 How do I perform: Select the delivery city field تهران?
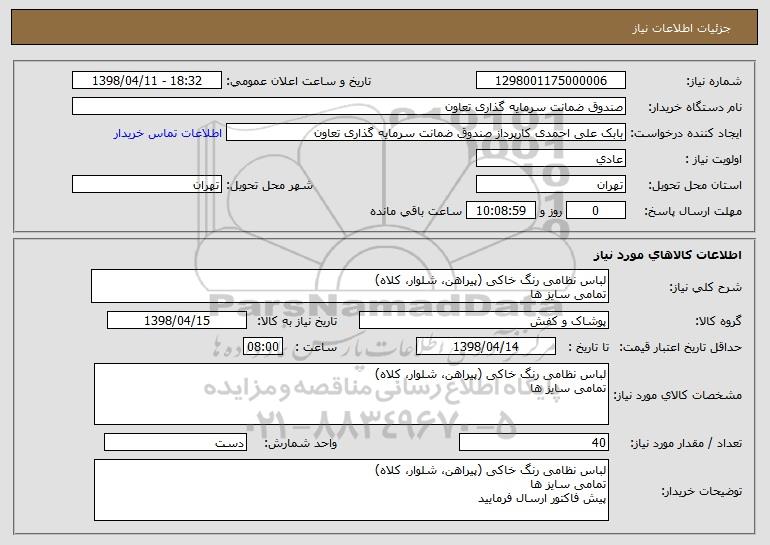click(147, 185)
